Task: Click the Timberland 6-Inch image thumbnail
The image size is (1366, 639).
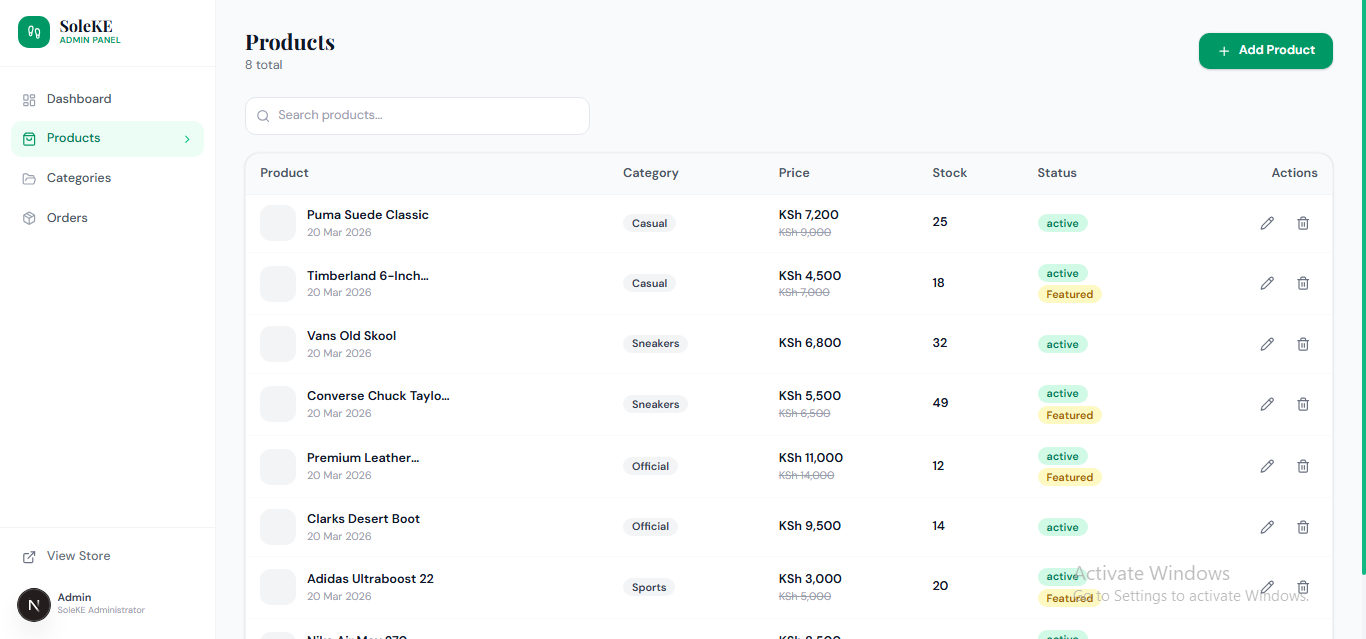Action: 278,284
